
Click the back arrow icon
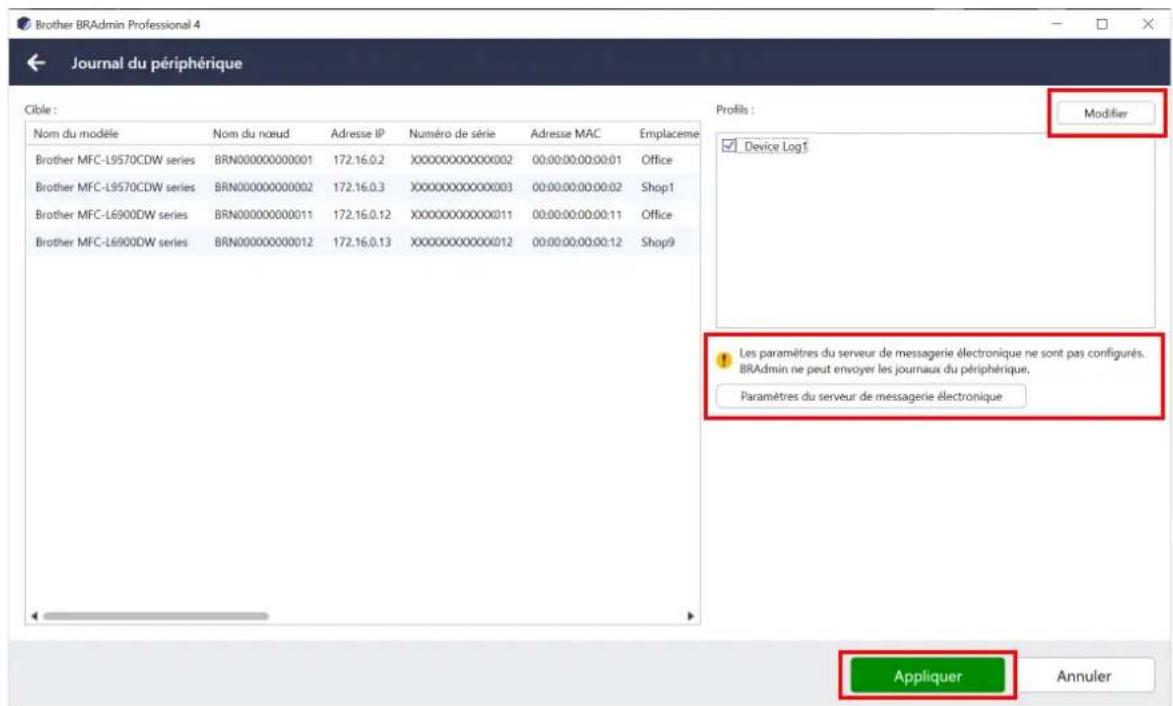[36, 63]
